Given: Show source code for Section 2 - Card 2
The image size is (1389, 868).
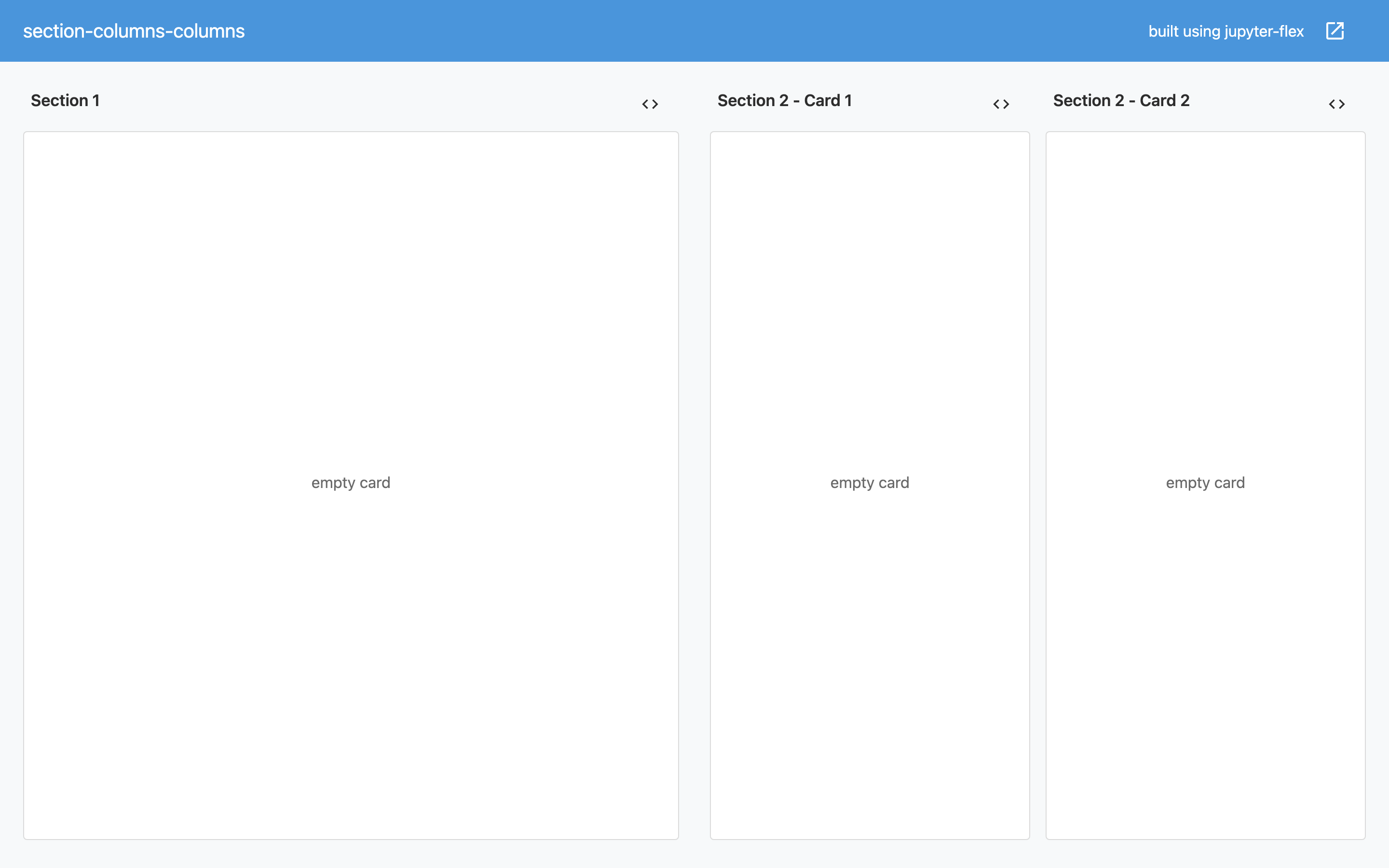Looking at the screenshot, I should tap(1337, 104).
